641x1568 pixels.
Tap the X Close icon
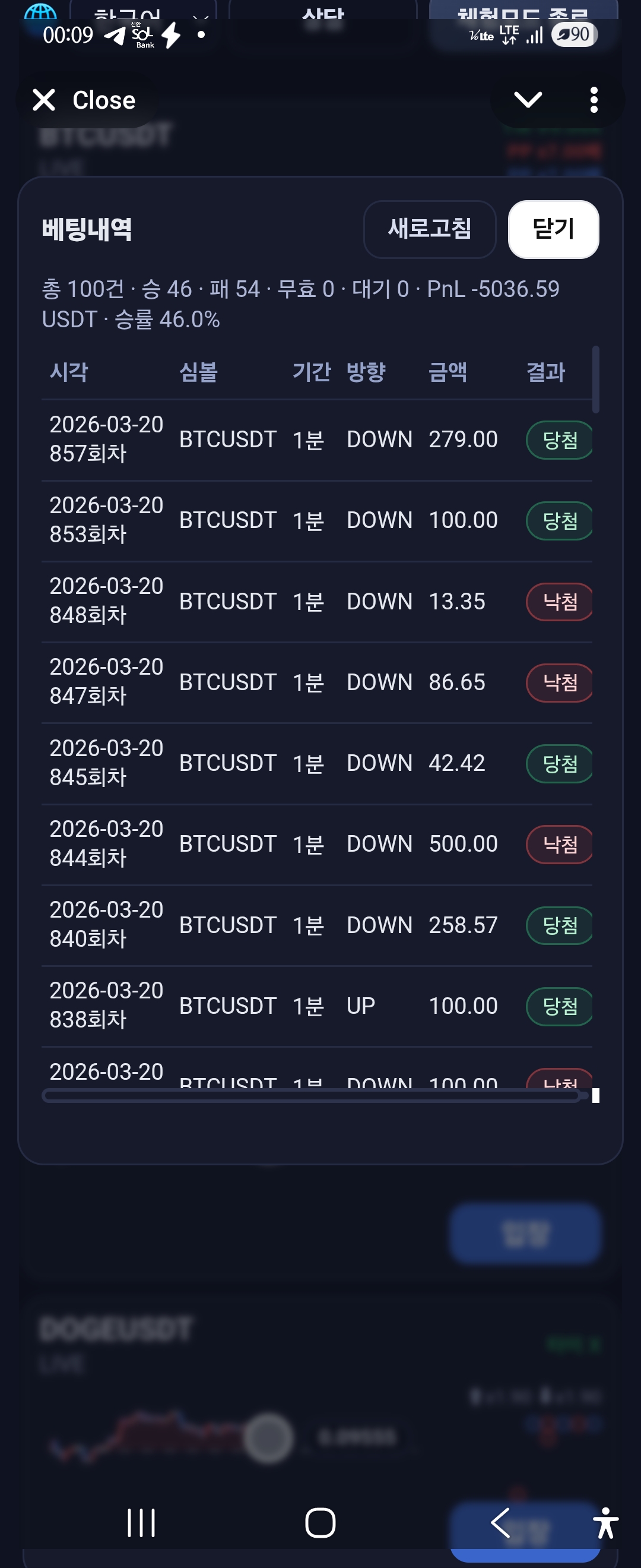44,100
